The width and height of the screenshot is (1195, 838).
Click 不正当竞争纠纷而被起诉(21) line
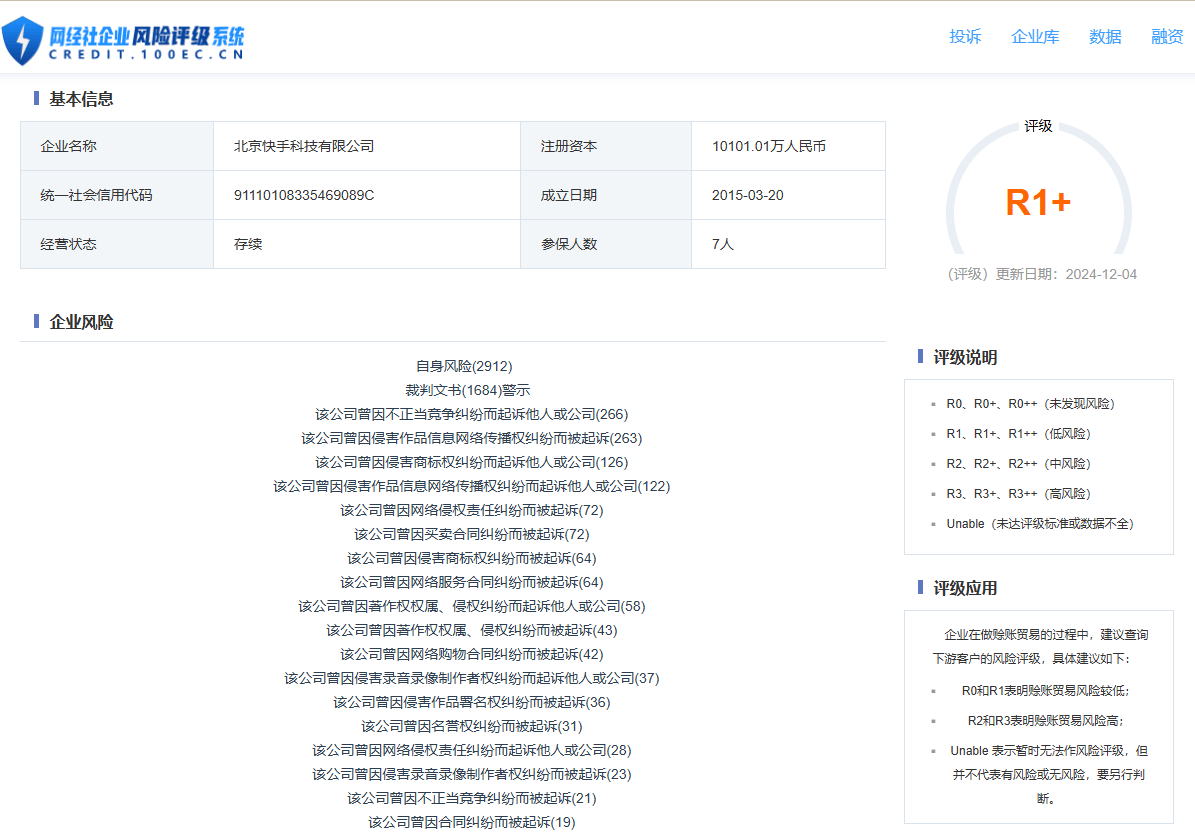pos(472,798)
